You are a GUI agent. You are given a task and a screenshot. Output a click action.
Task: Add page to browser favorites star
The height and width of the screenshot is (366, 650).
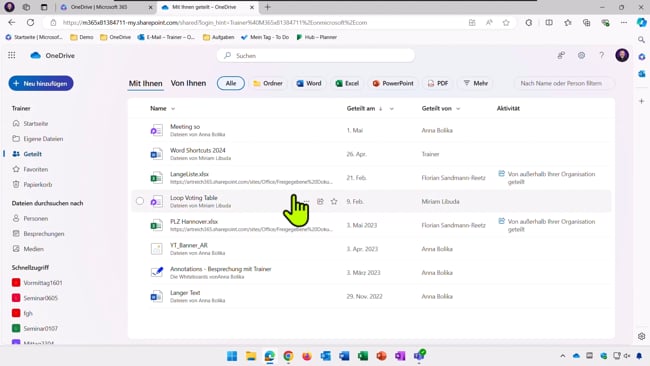[506, 22]
